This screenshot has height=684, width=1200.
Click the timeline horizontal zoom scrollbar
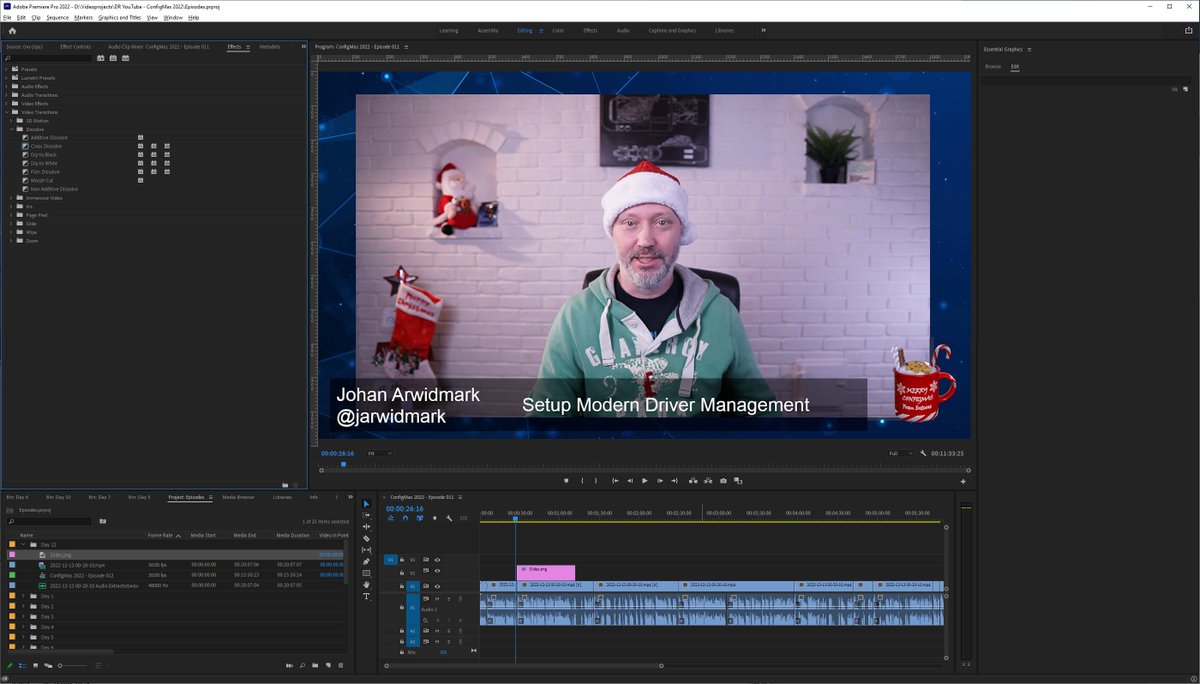click(x=524, y=665)
